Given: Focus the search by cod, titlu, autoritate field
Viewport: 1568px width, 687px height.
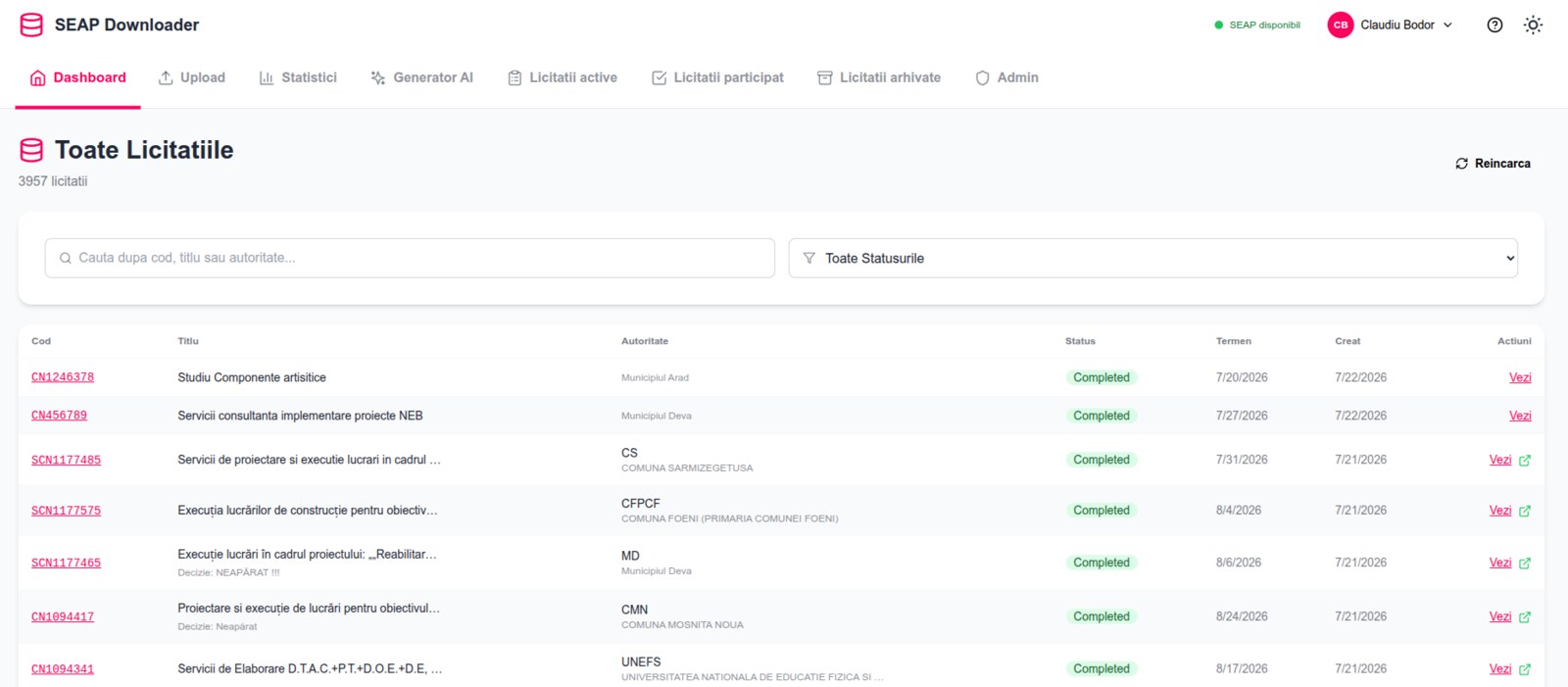Looking at the screenshot, I should pos(410,258).
